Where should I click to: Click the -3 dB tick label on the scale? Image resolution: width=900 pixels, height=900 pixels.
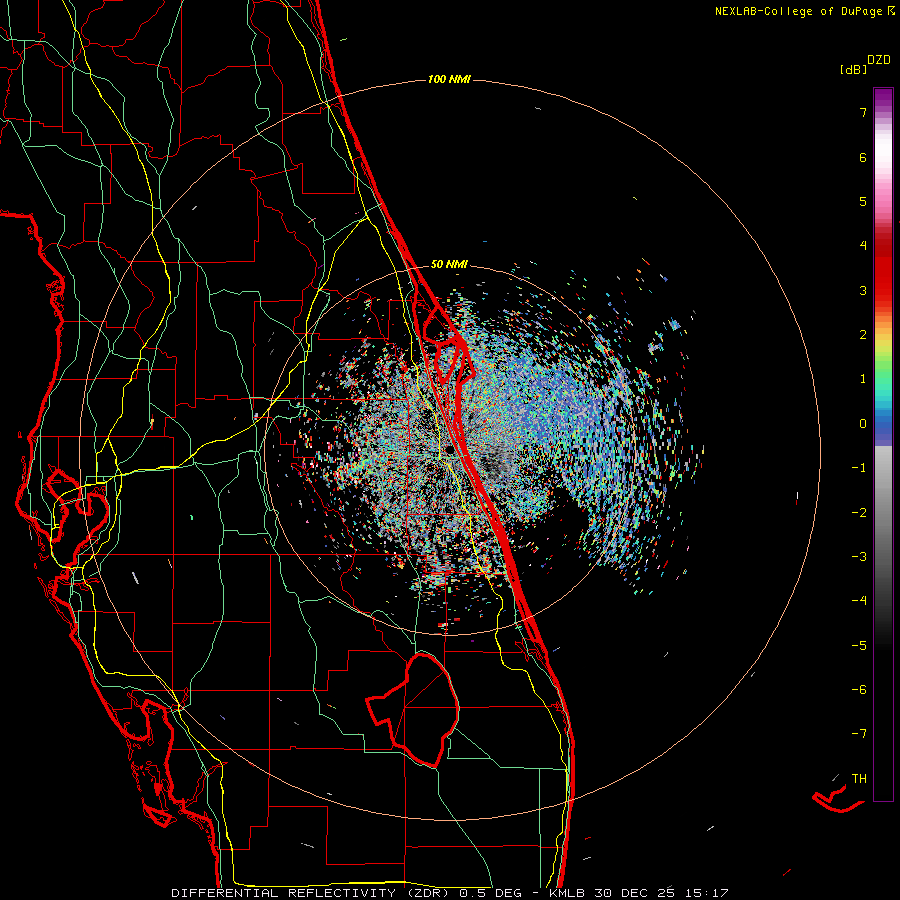[x=859, y=557]
